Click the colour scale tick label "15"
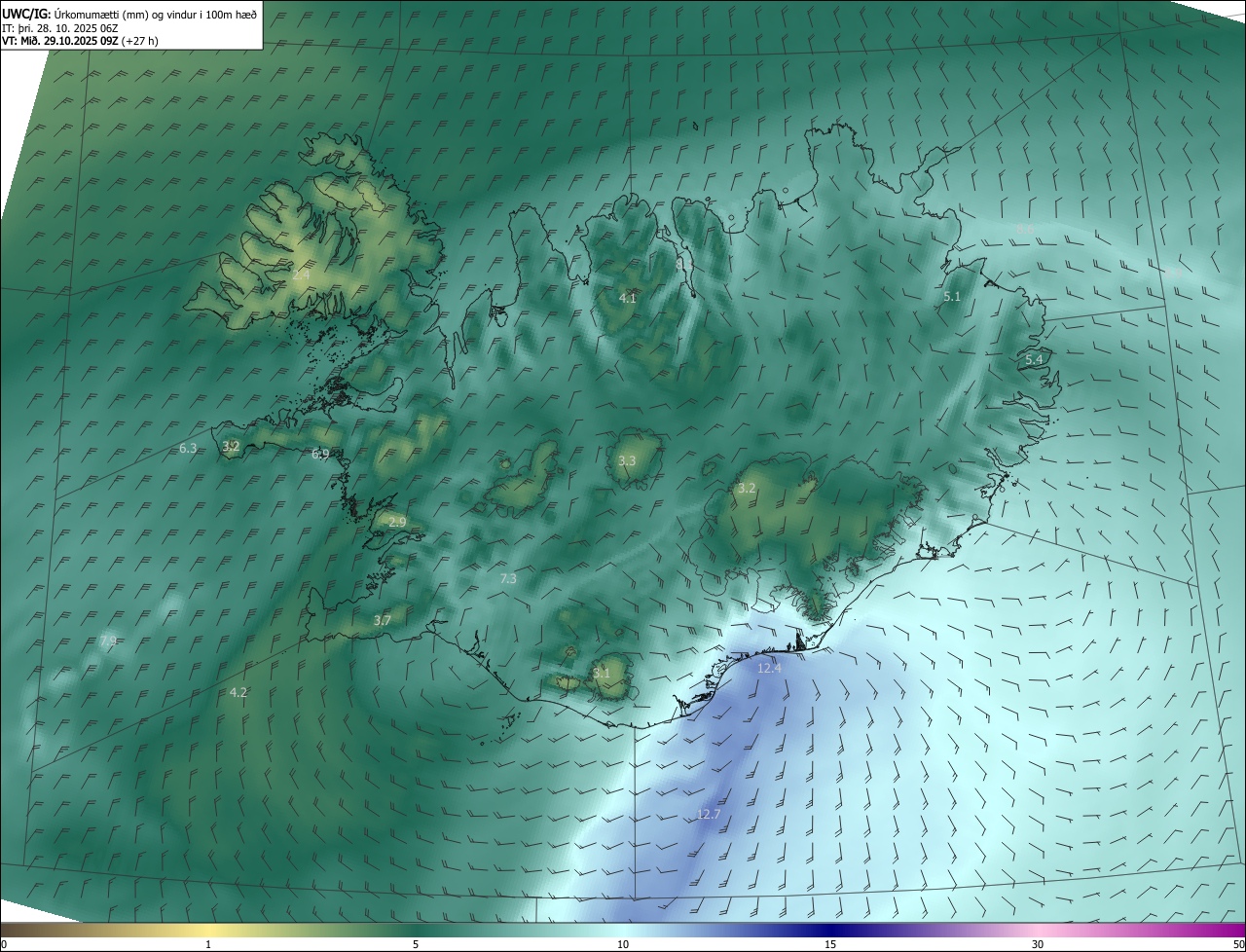Viewport: 1246px width, 952px height. click(830, 944)
